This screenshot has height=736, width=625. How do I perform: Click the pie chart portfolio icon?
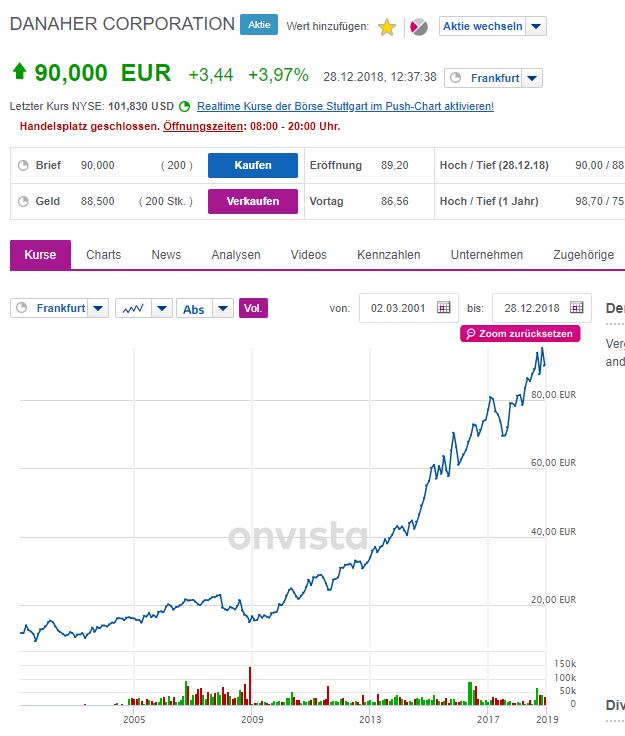(420, 27)
